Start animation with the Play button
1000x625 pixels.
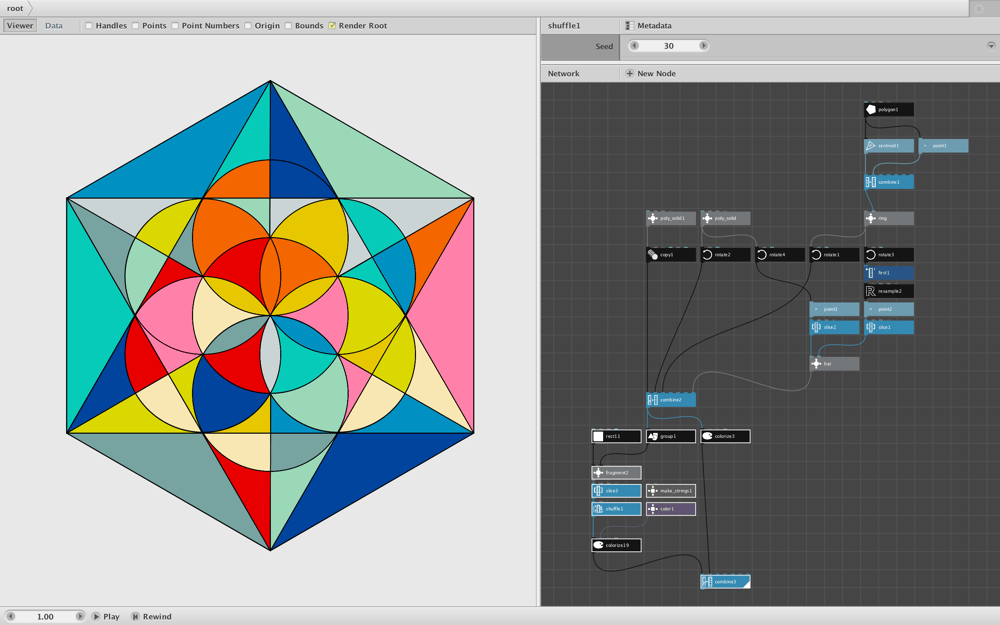coord(105,617)
